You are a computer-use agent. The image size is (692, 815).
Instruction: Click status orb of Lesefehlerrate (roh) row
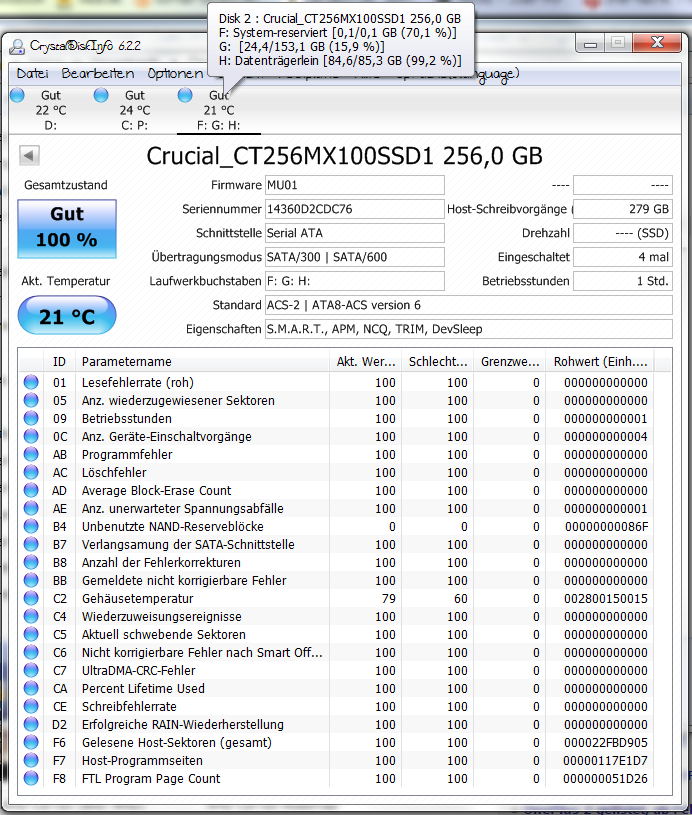[x=31, y=382]
